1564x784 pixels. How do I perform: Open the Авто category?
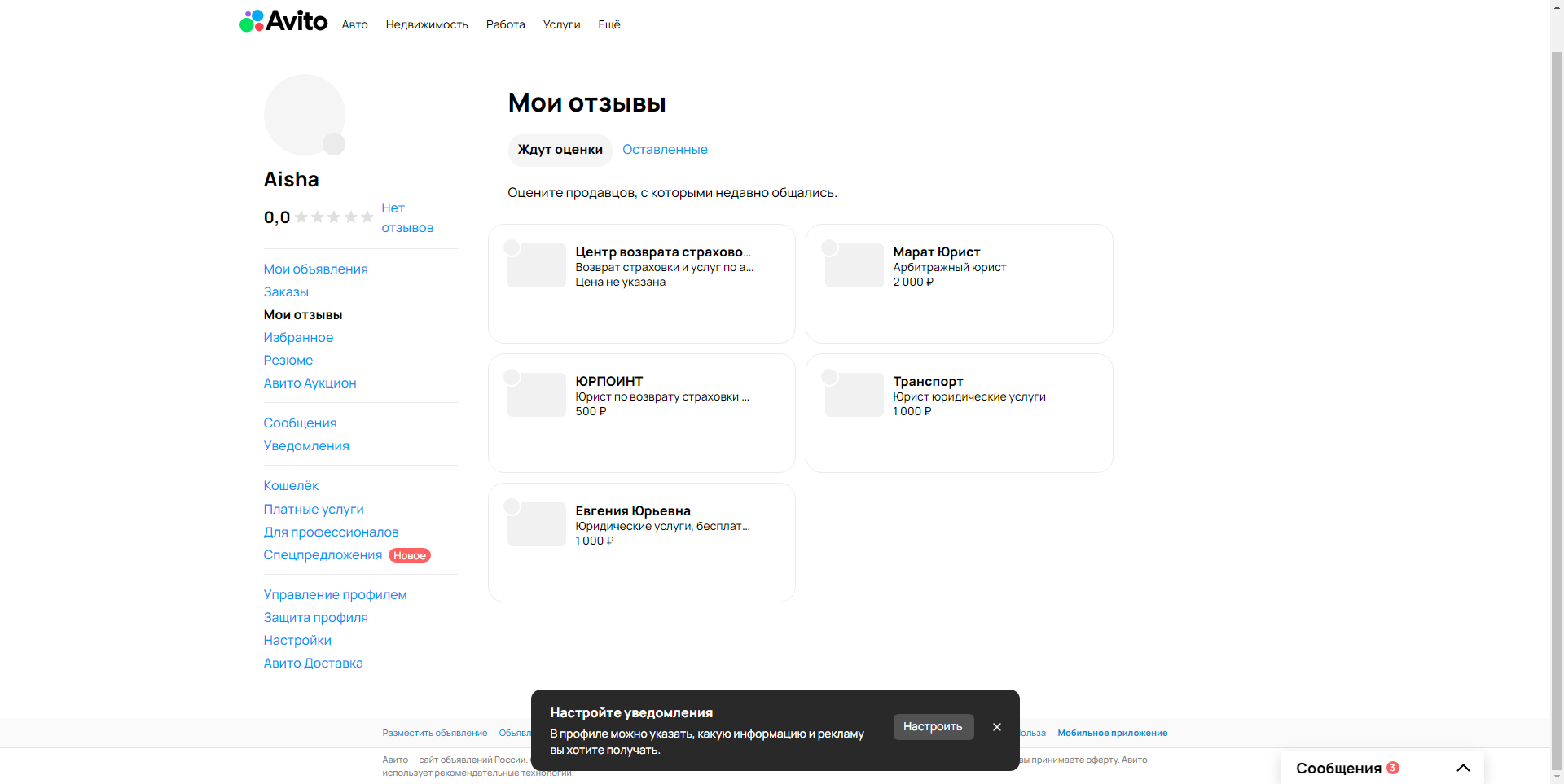coord(354,24)
